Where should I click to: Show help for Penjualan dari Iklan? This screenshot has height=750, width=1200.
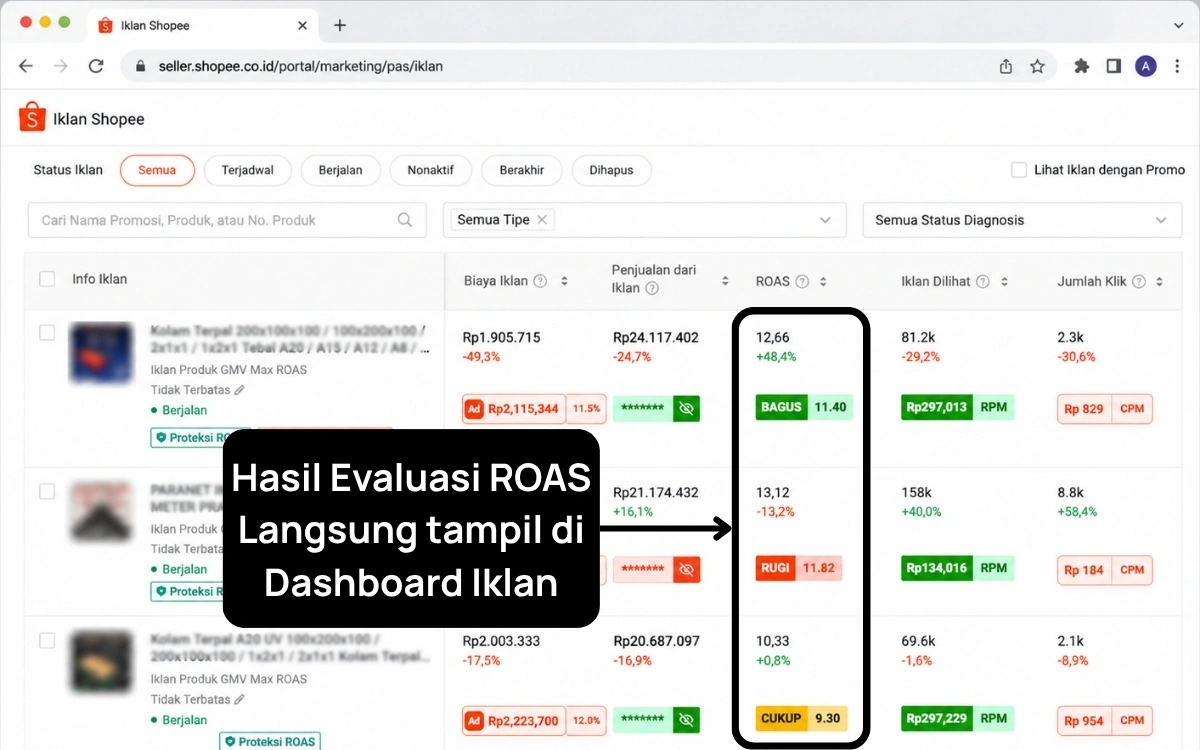(x=652, y=288)
